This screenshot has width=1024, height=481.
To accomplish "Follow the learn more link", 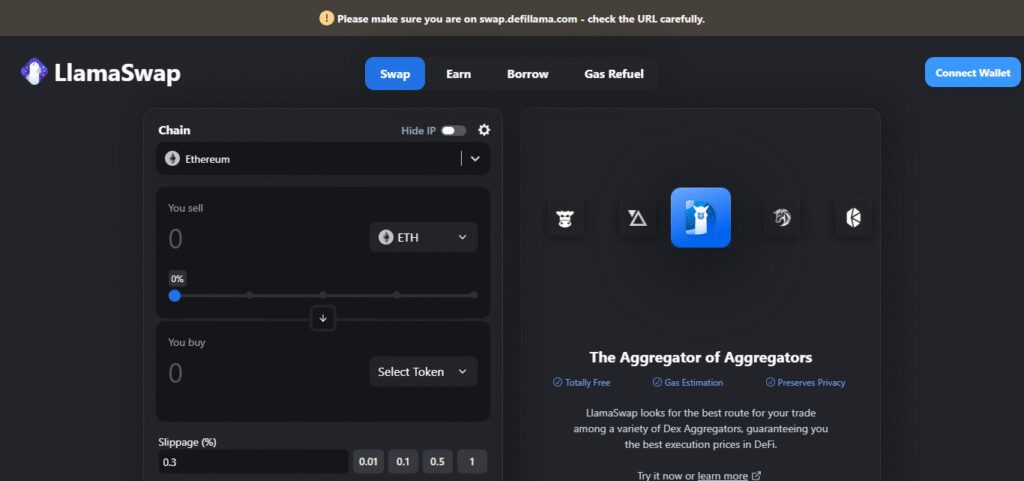I will click(x=722, y=476).
